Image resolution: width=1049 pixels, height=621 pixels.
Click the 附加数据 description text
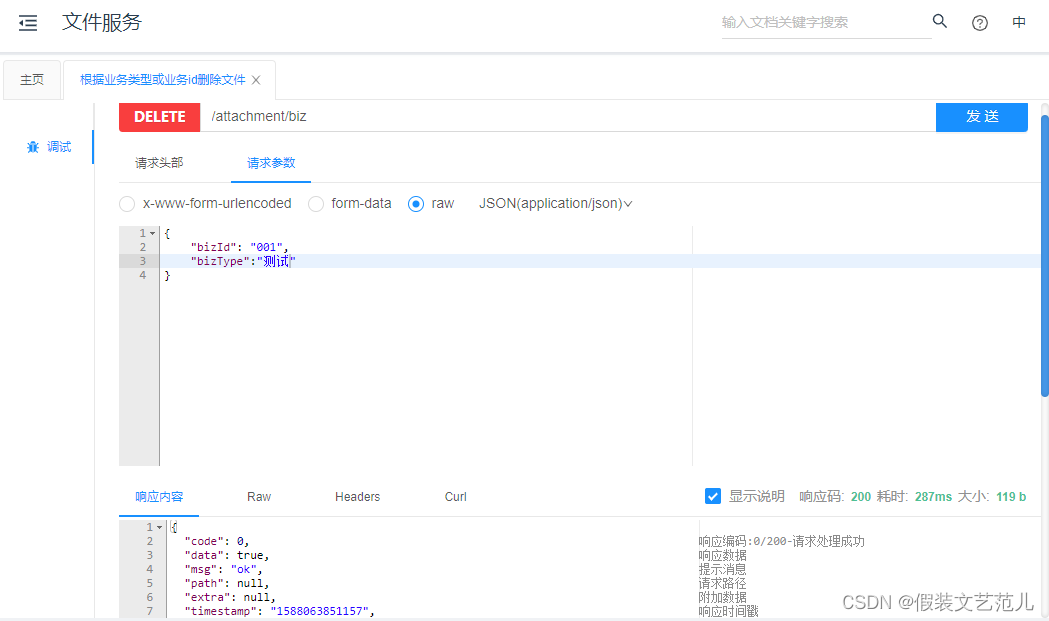[x=723, y=598]
